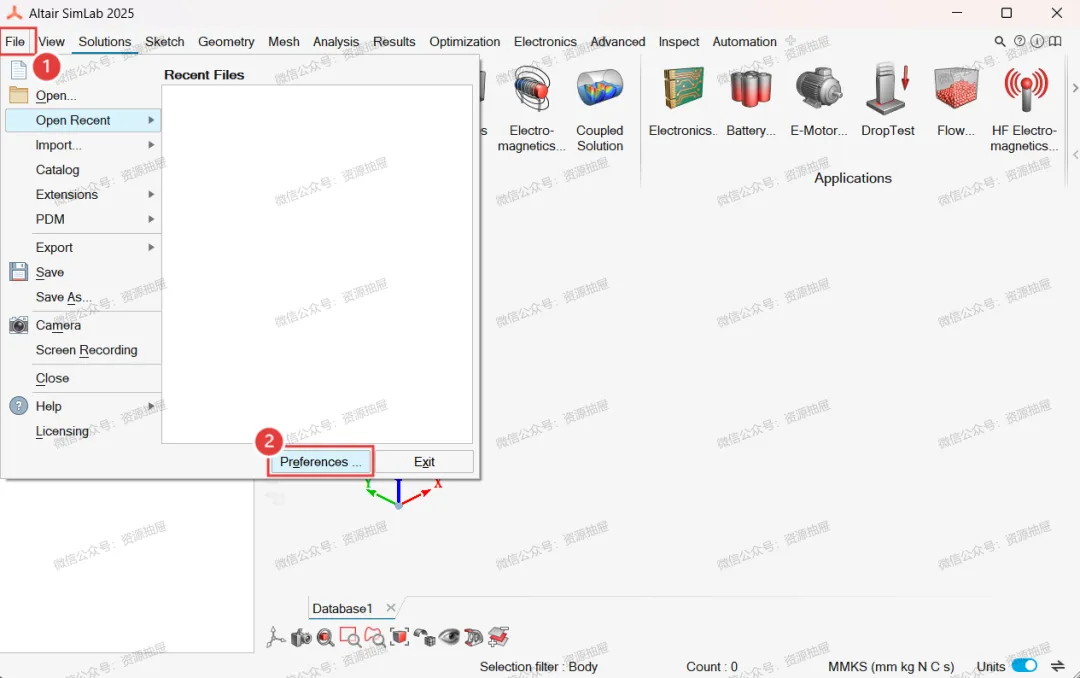
Task: Select the Battery application icon
Action: (x=751, y=89)
